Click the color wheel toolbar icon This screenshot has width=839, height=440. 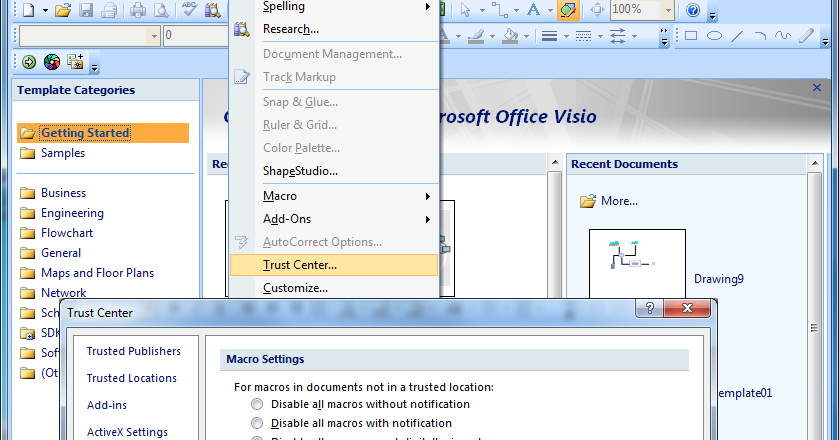pos(52,62)
